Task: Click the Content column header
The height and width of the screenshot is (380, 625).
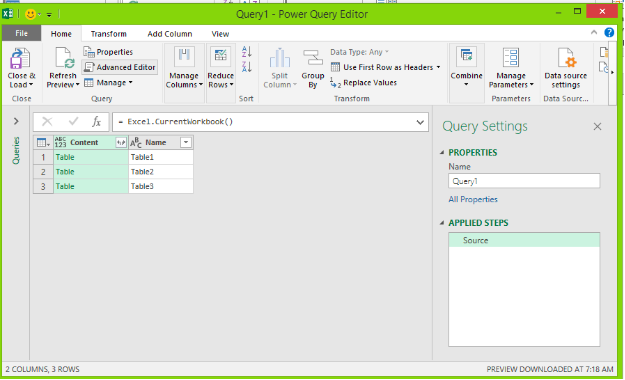Action: 84,142
